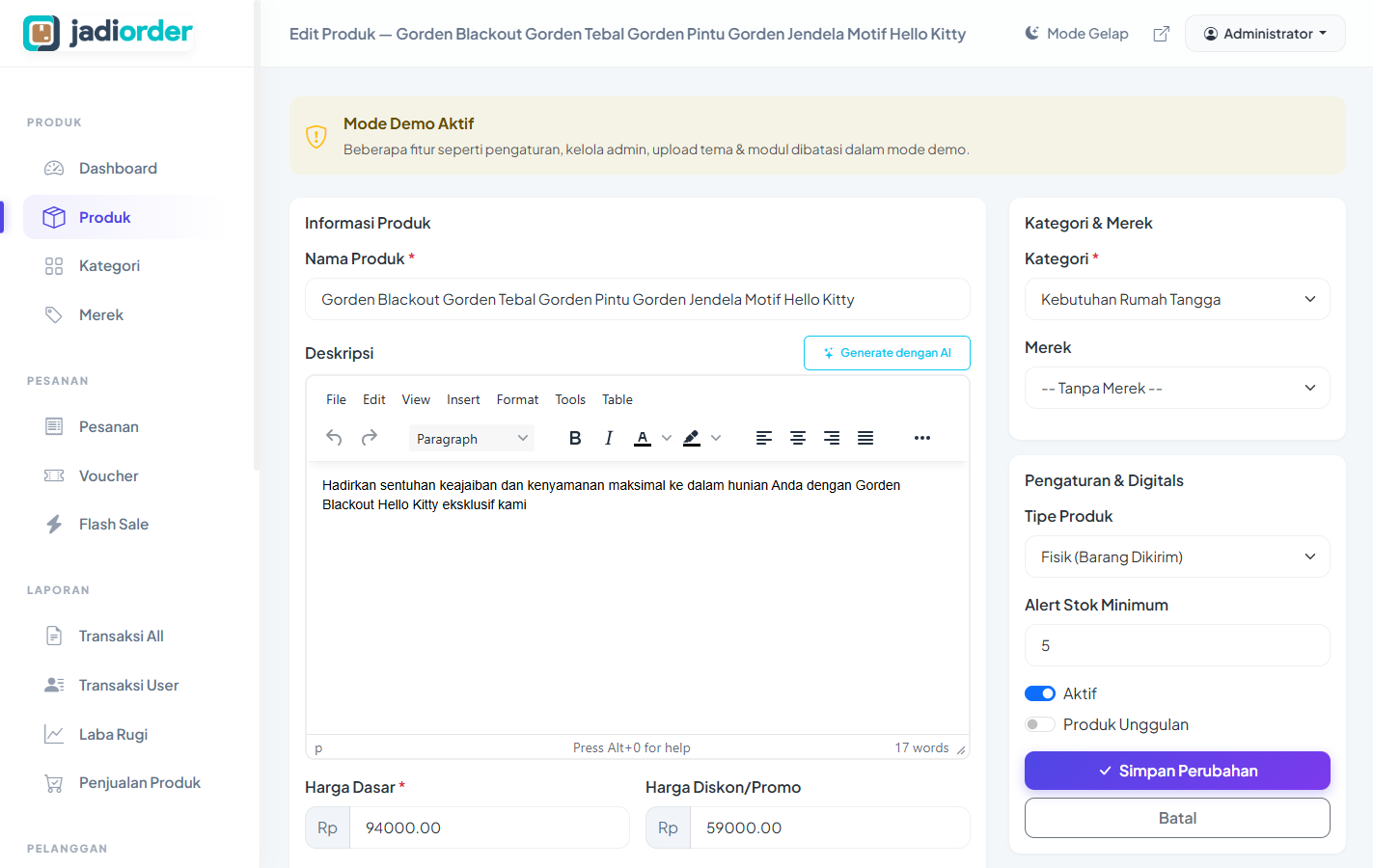The image size is (1373, 868).
Task: Justify the description text
Action: [865, 438]
